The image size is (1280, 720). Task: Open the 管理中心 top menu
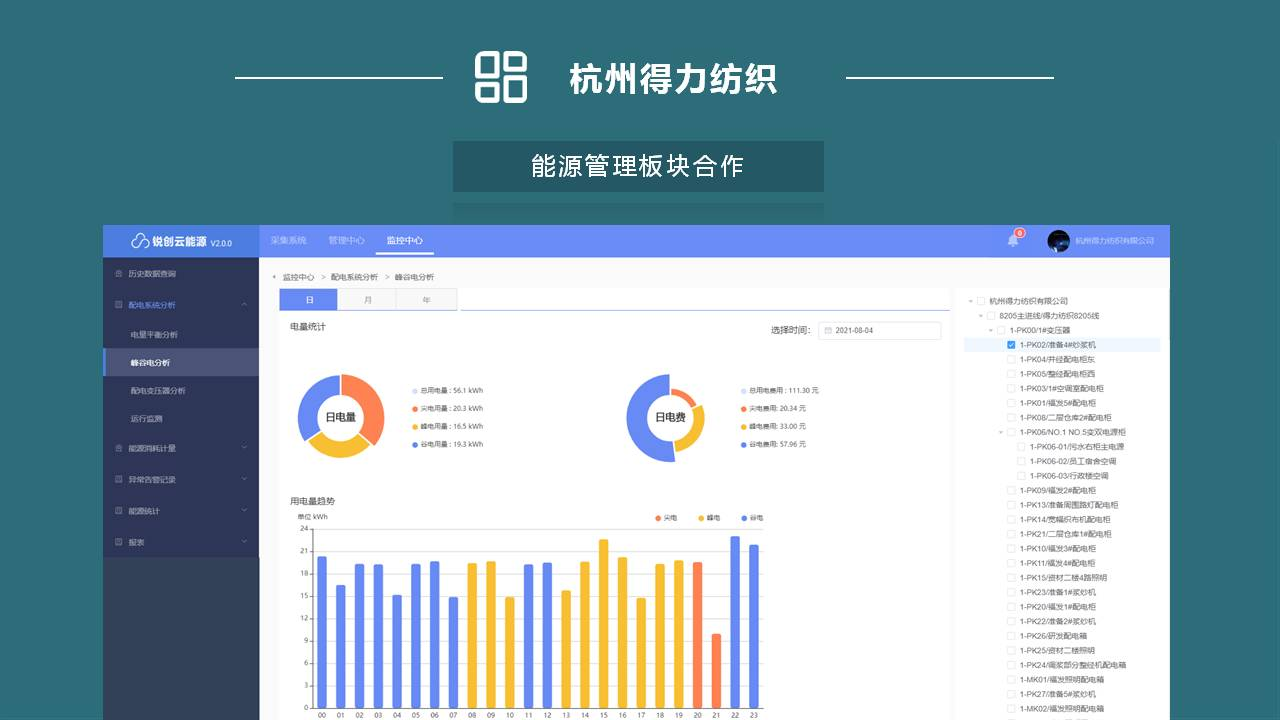pos(346,241)
